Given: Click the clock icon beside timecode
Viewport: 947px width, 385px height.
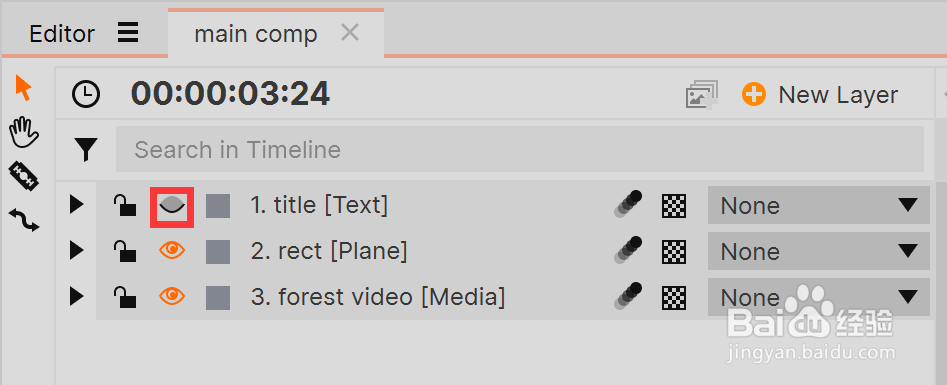Looking at the screenshot, I should point(86,95).
